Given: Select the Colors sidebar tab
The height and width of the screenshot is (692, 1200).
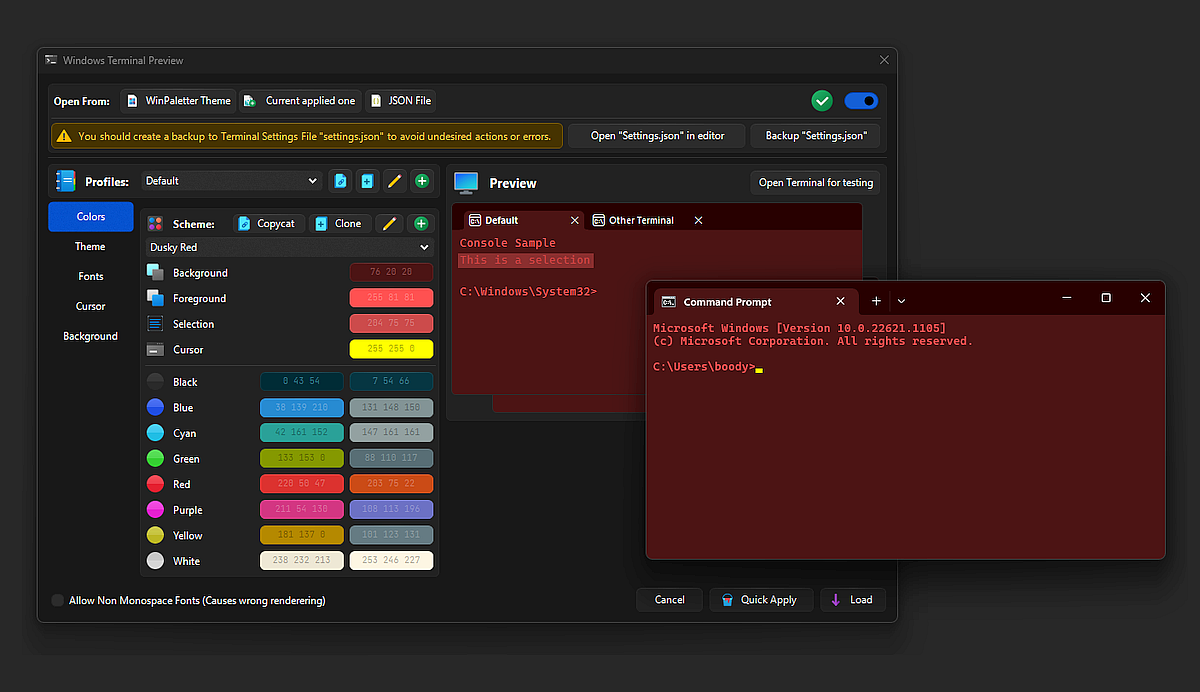Looking at the screenshot, I should [90, 216].
